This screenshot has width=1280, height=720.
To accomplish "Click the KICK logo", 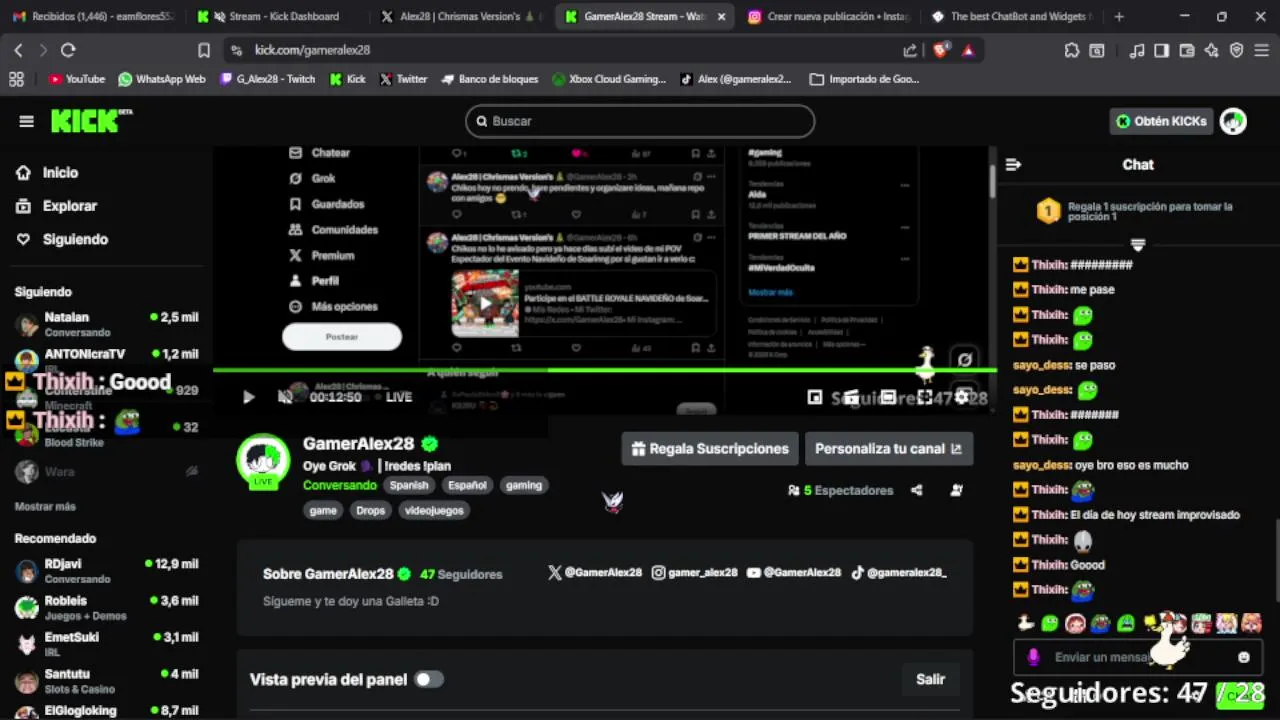I will click(x=91, y=120).
